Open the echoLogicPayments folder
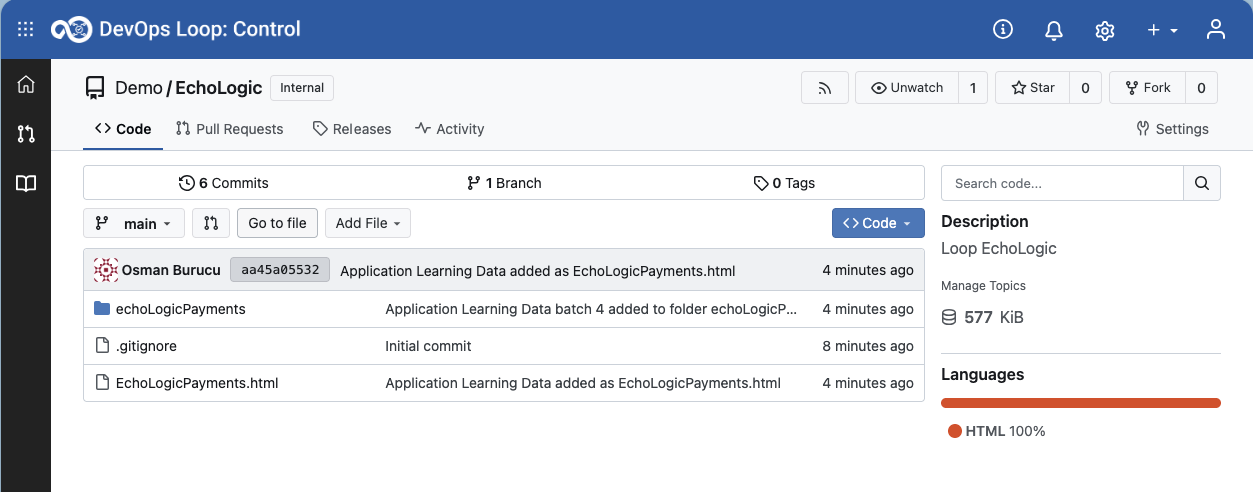 [x=181, y=309]
